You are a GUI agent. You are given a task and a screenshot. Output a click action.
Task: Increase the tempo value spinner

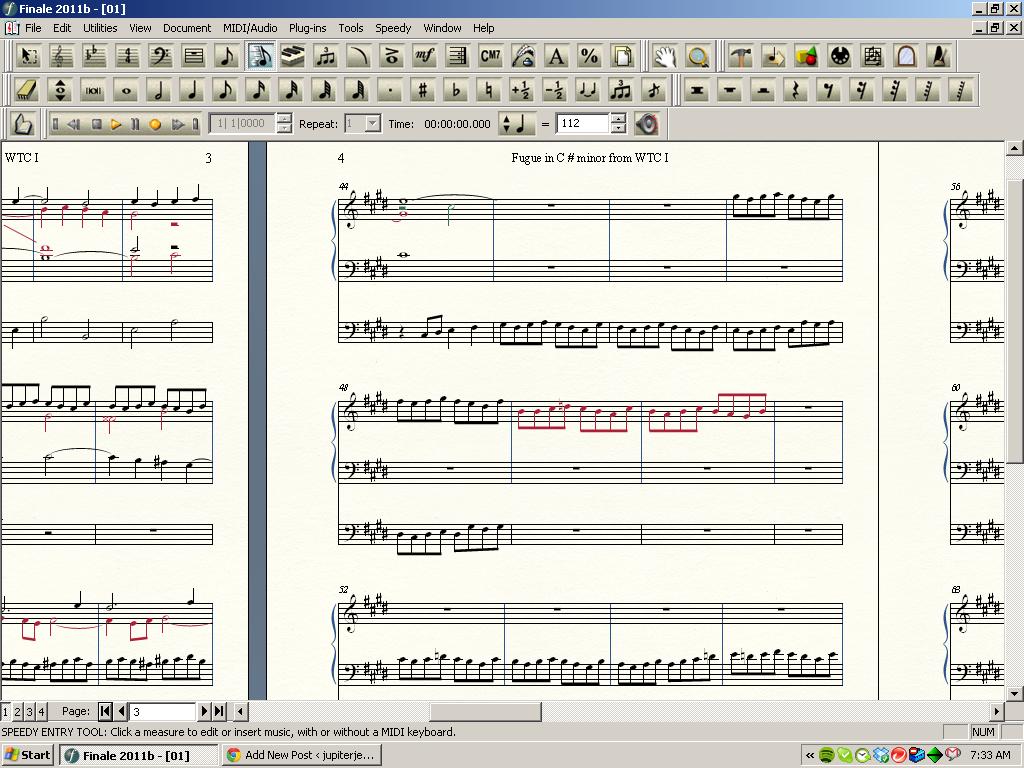tap(618, 119)
